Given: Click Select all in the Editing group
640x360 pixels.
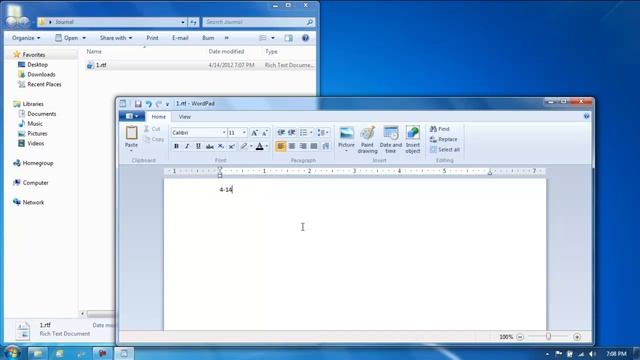Looking at the screenshot, I should point(445,150).
